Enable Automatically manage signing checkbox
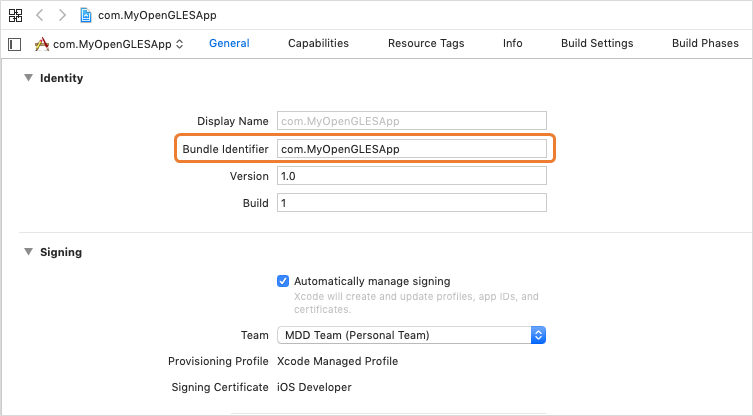The height and width of the screenshot is (416, 753). tap(283, 281)
